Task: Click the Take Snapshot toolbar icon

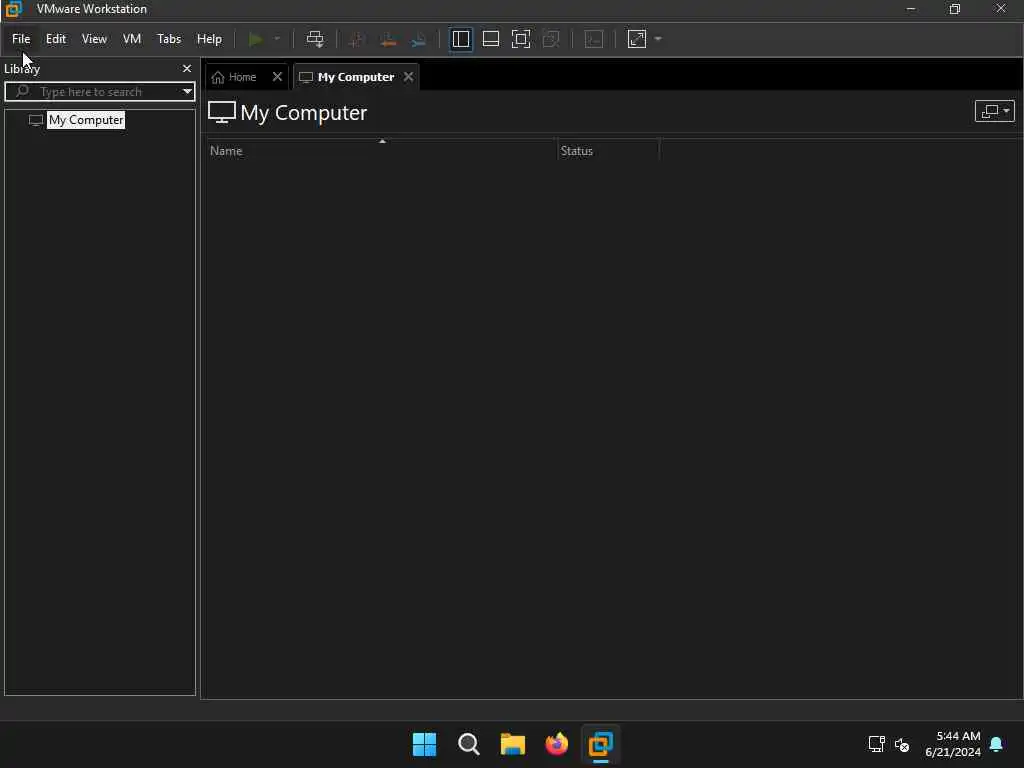Action: [357, 39]
